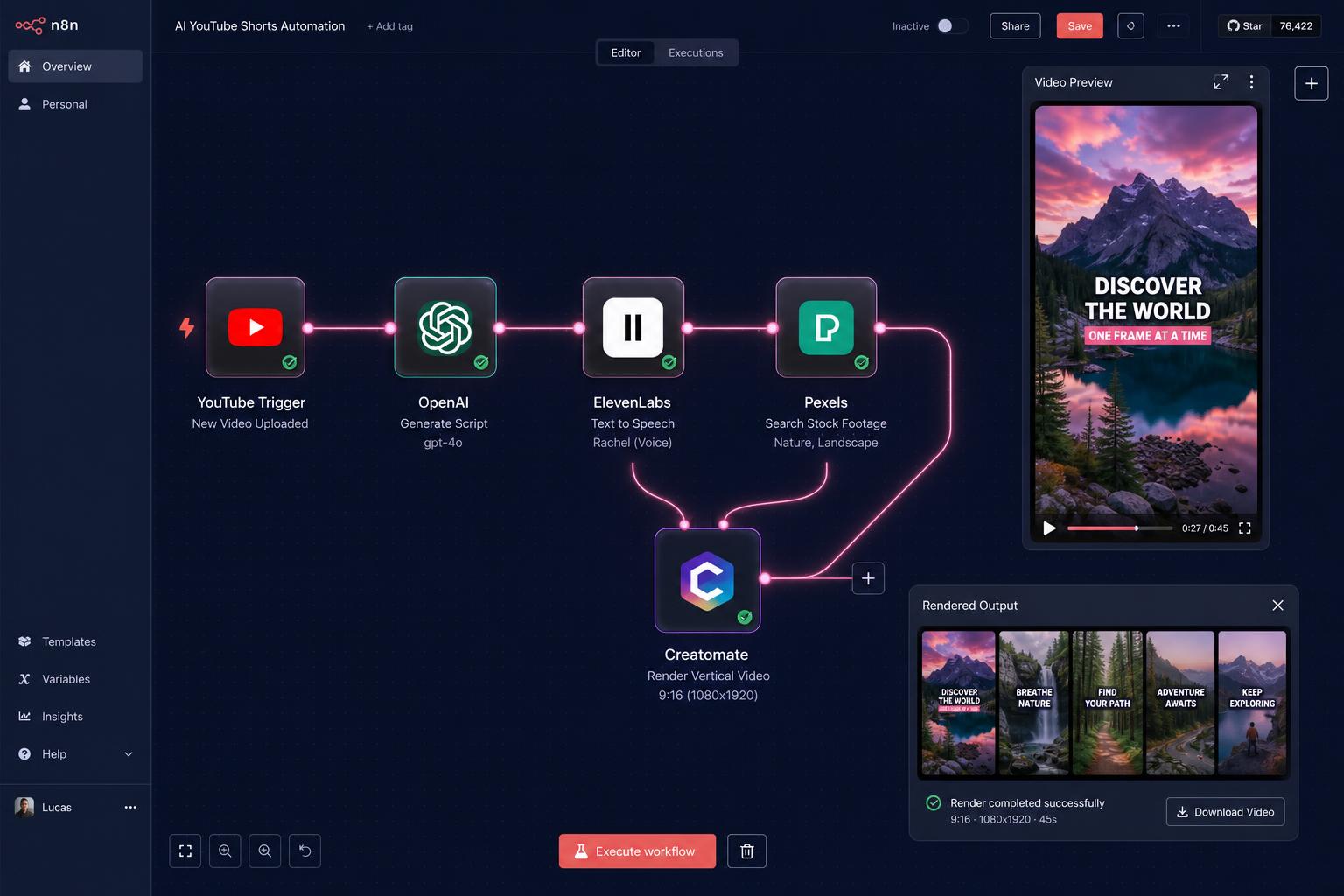The width and height of the screenshot is (1344, 896).
Task: Expand the Help menu chevron
Action: [129, 754]
